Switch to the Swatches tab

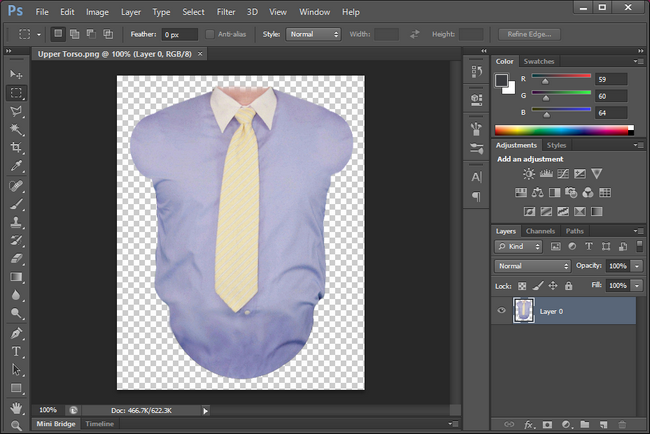539,61
